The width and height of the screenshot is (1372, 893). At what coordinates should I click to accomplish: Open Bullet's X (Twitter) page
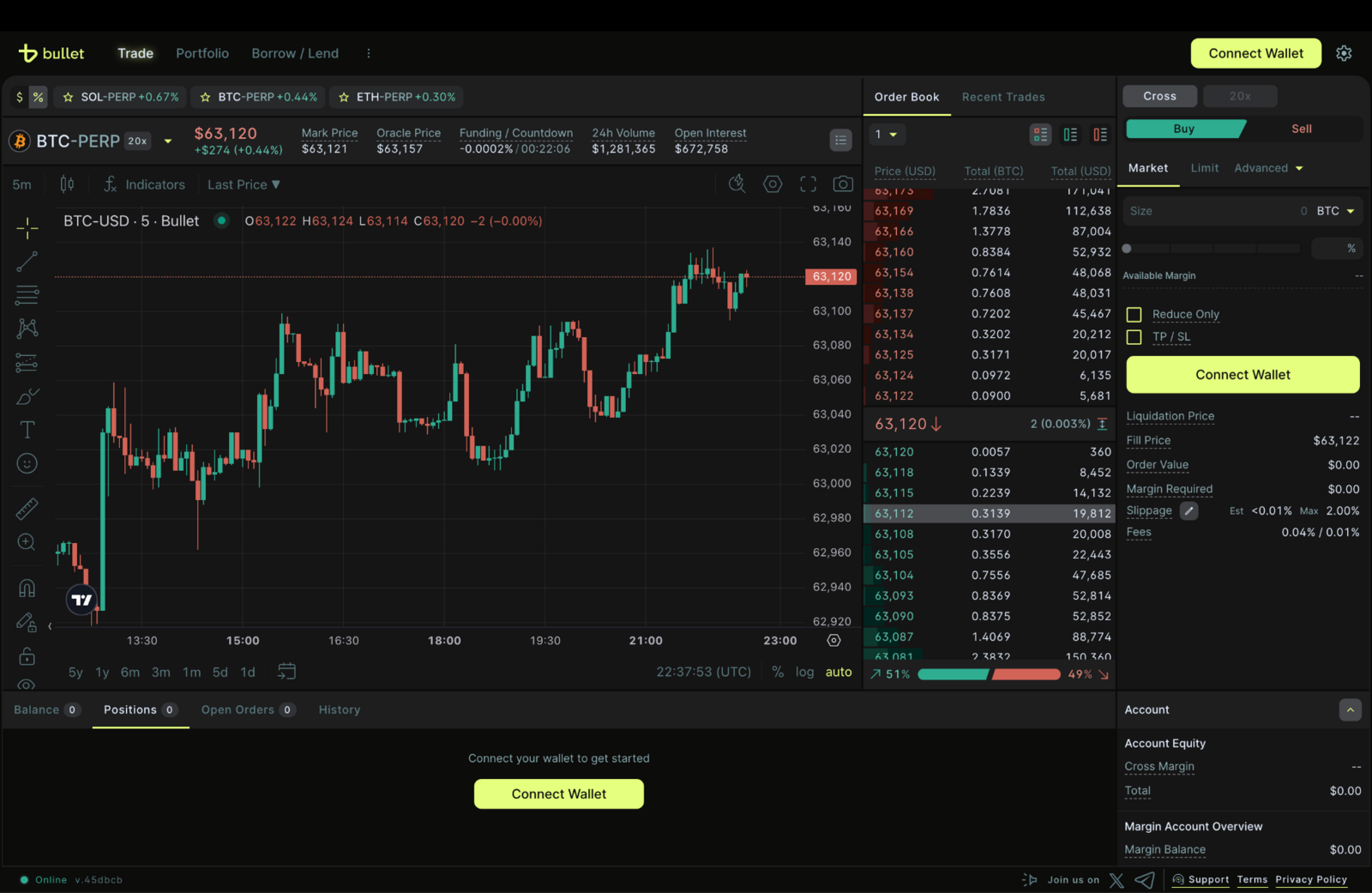(1116, 880)
